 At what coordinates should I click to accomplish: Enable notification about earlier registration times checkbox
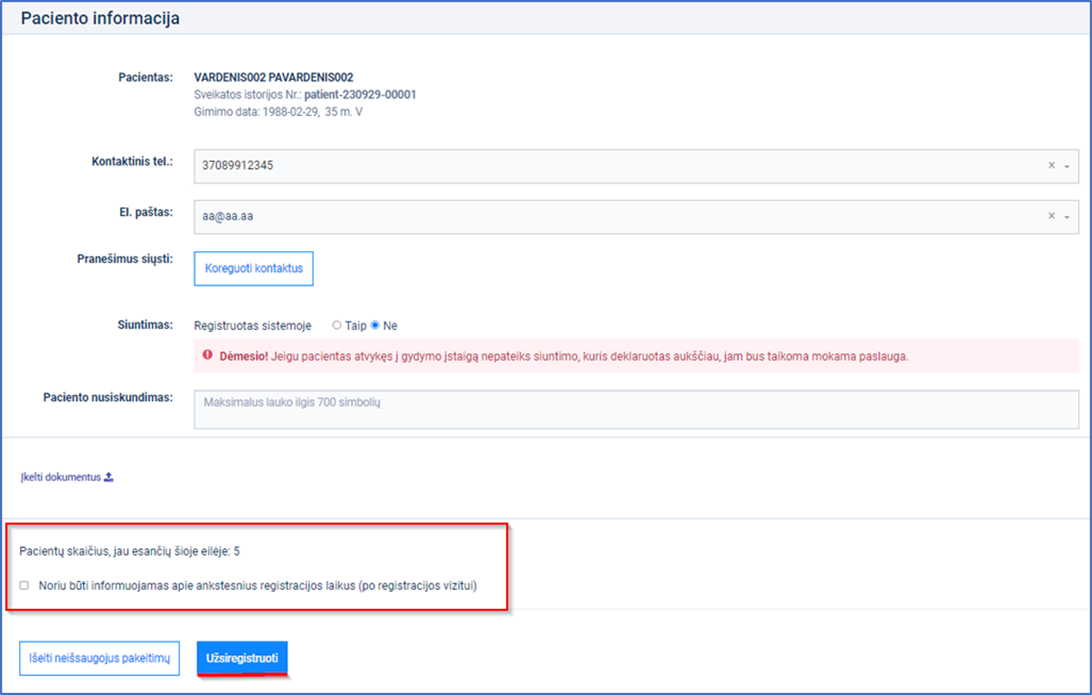pyautogui.click(x=24, y=586)
